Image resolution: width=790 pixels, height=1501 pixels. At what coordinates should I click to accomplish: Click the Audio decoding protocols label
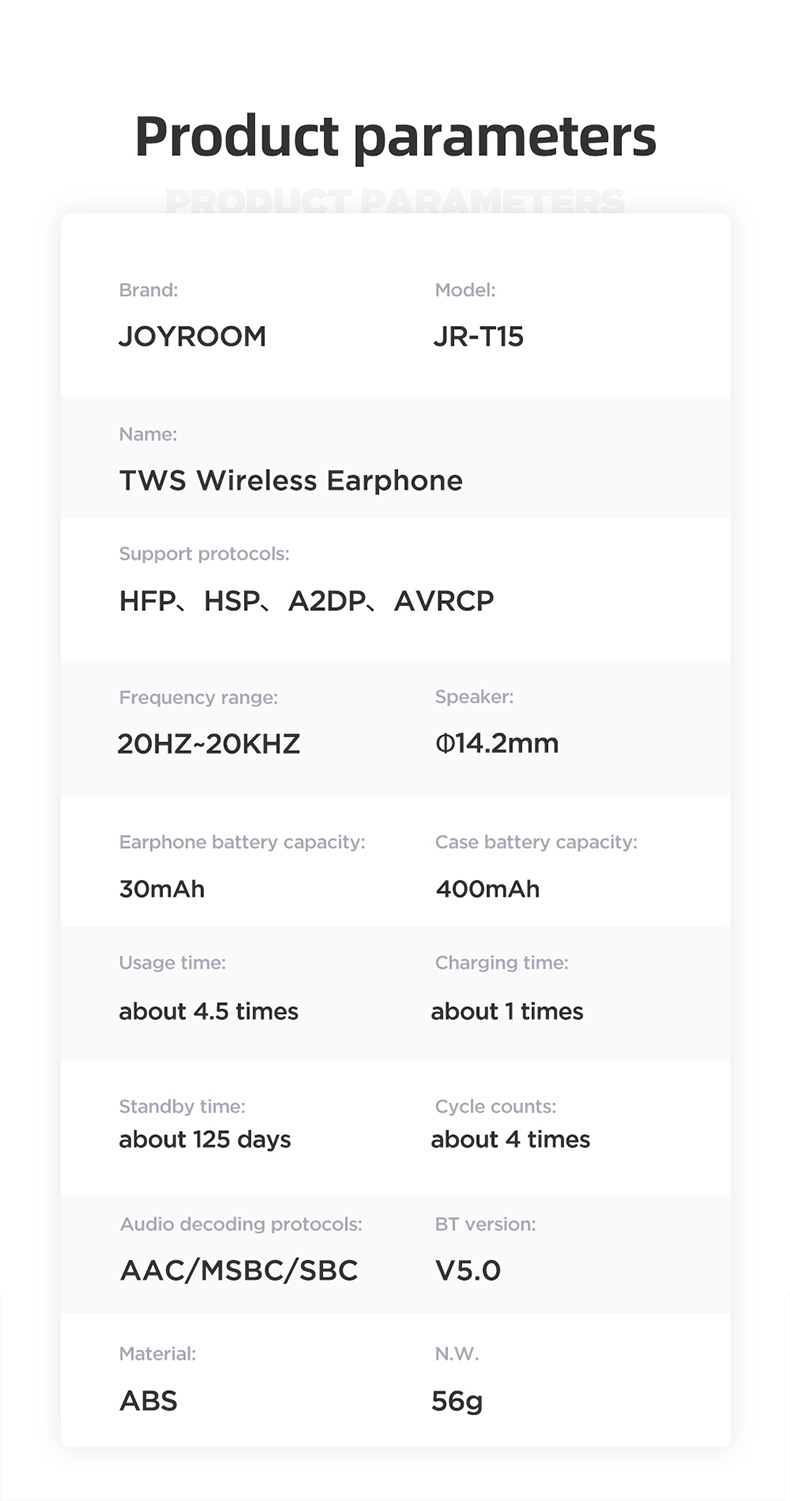tap(241, 1224)
